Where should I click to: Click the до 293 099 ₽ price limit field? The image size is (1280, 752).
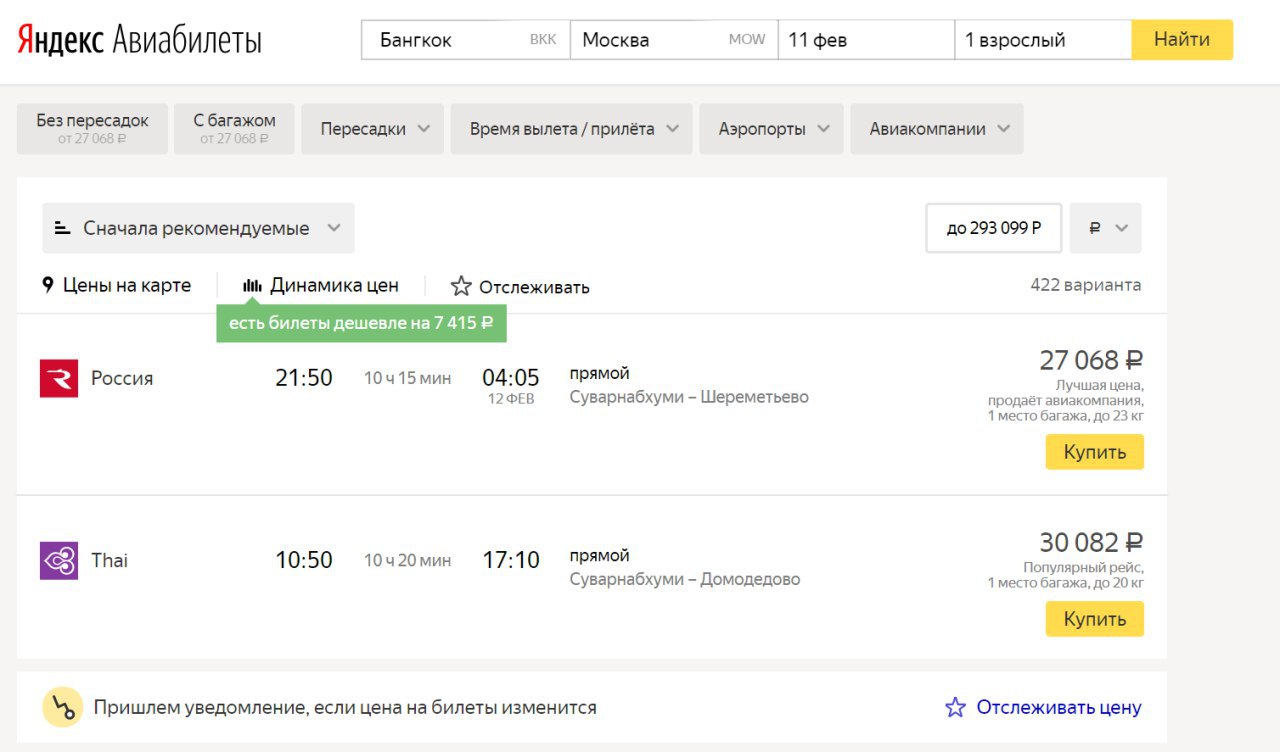(994, 228)
